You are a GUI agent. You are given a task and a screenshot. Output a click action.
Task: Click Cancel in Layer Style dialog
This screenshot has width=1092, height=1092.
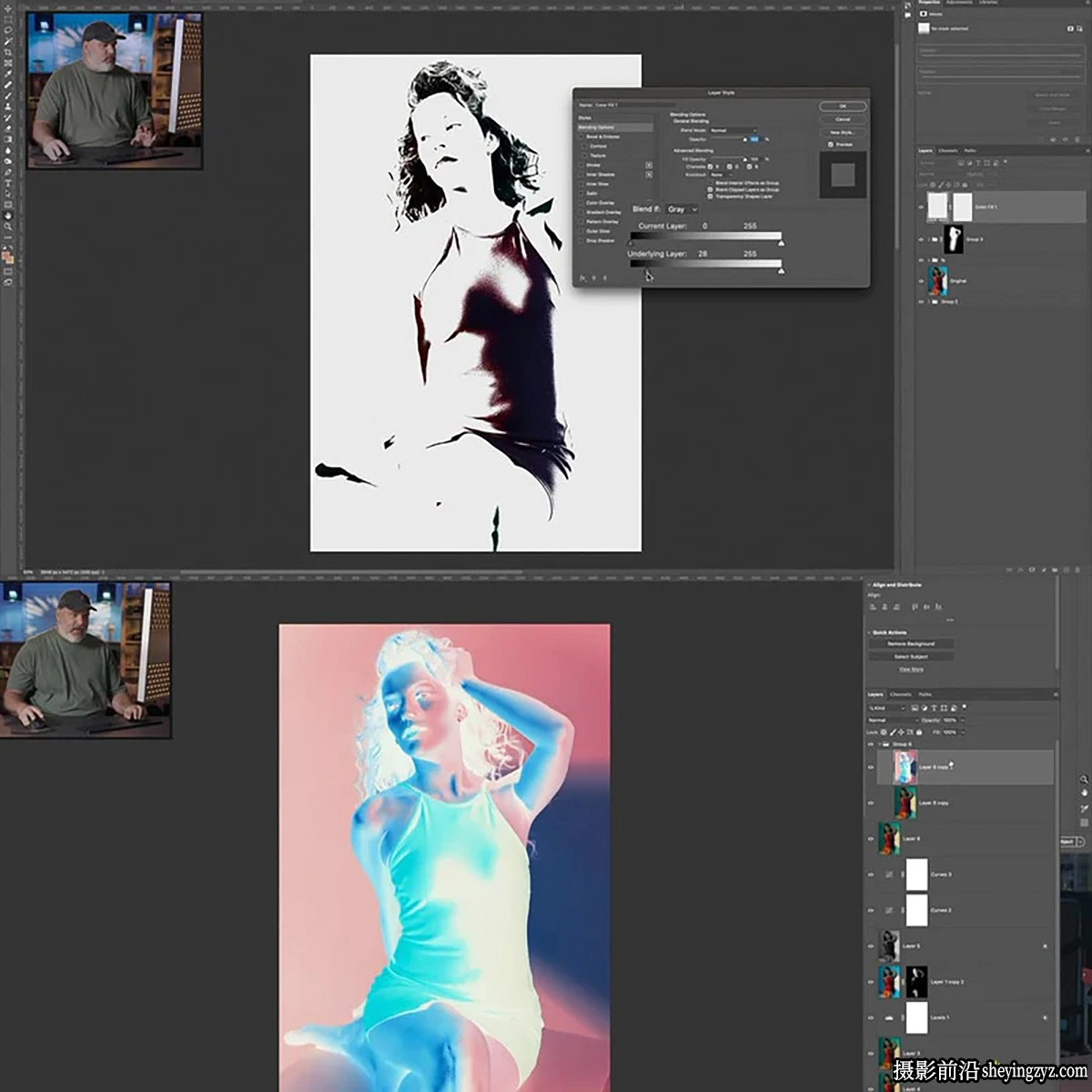click(843, 119)
